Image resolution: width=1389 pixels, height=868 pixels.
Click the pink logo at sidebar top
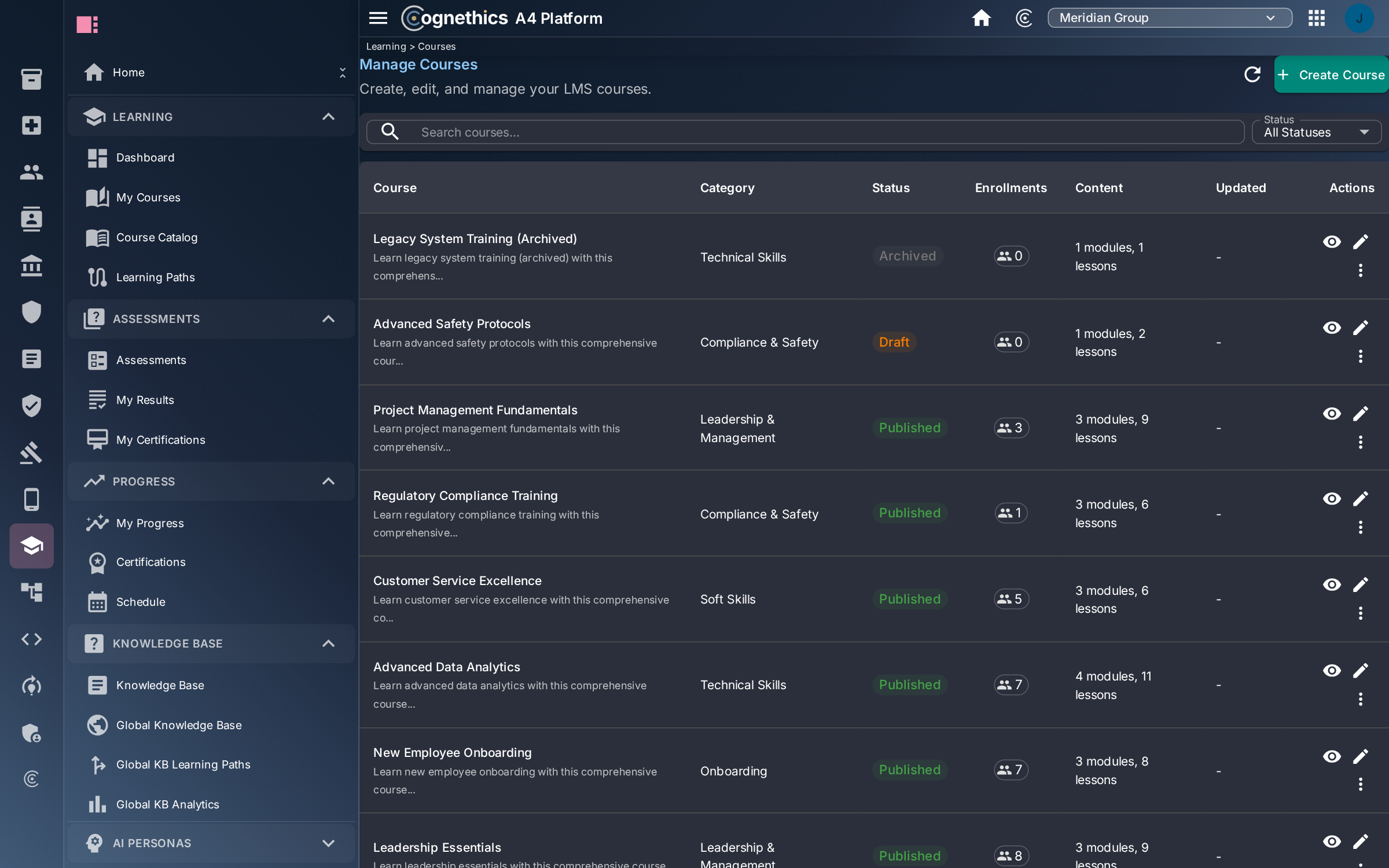tap(87, 24)
